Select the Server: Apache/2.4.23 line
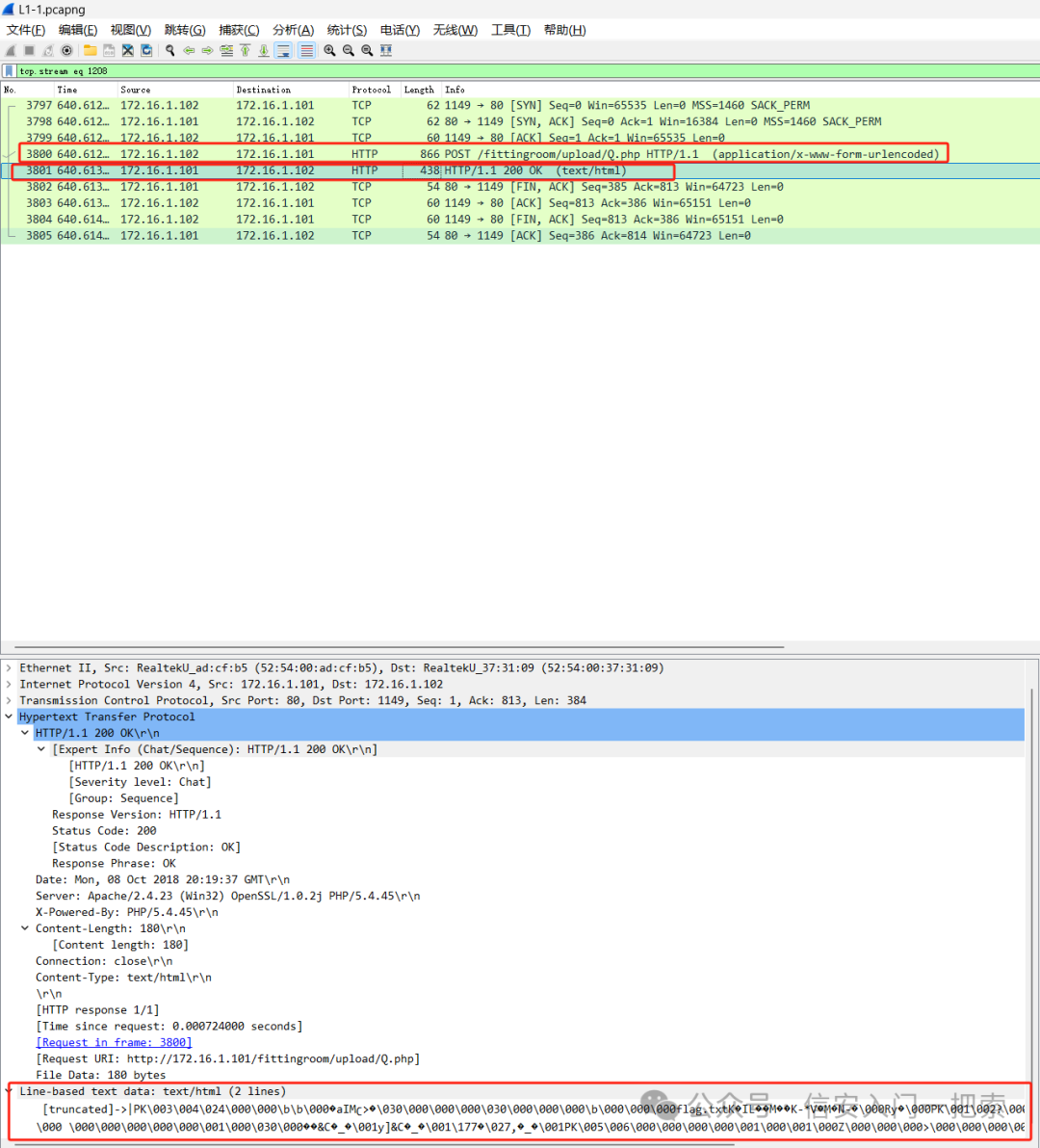 227,896
